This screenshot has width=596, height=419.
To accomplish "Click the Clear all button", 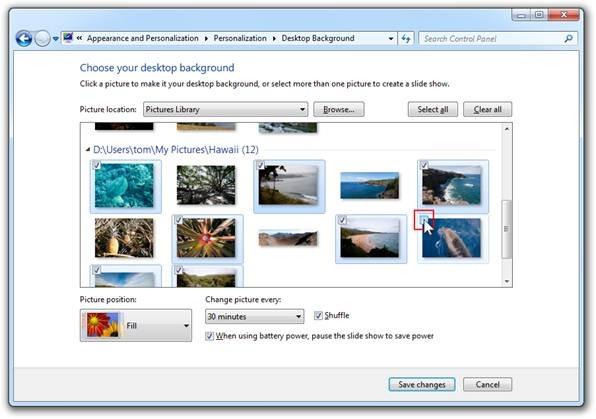I will click(x=487, y=110).
